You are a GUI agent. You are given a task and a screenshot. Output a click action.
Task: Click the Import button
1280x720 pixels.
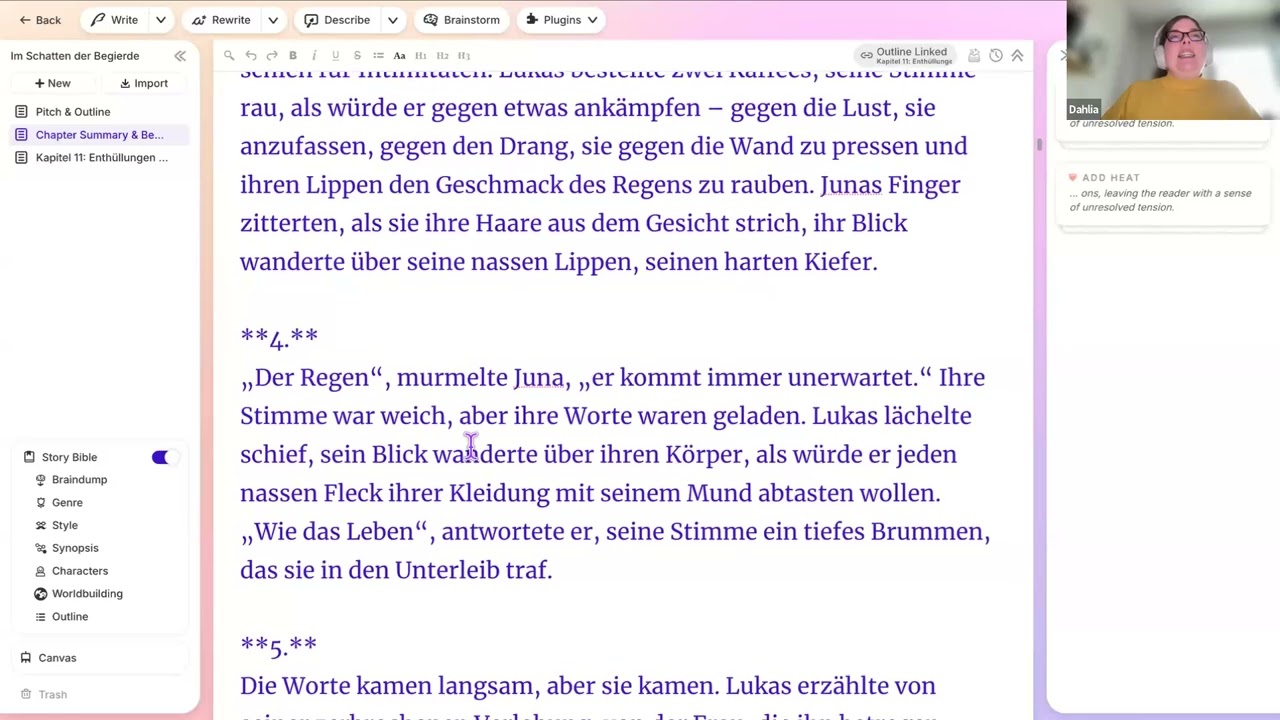pos(144,83)
